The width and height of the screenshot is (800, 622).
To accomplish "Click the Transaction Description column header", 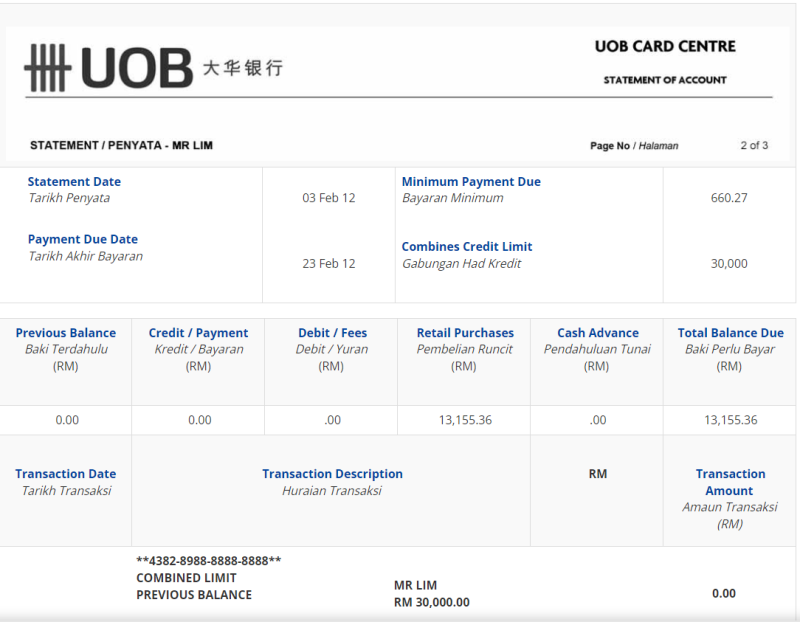I will coord(332,474).
